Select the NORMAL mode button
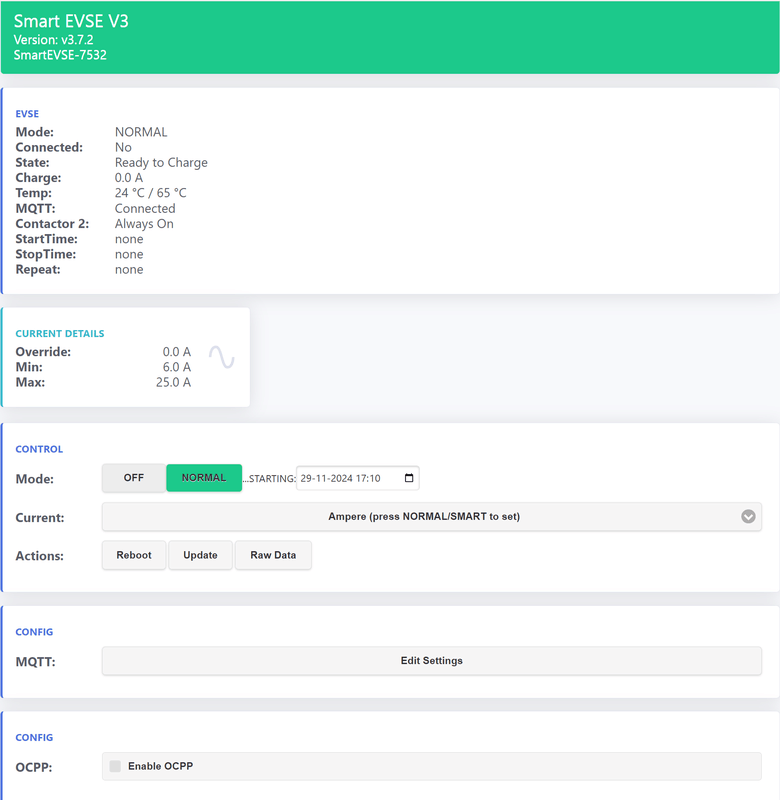The image size is (780, 800). 204,478
